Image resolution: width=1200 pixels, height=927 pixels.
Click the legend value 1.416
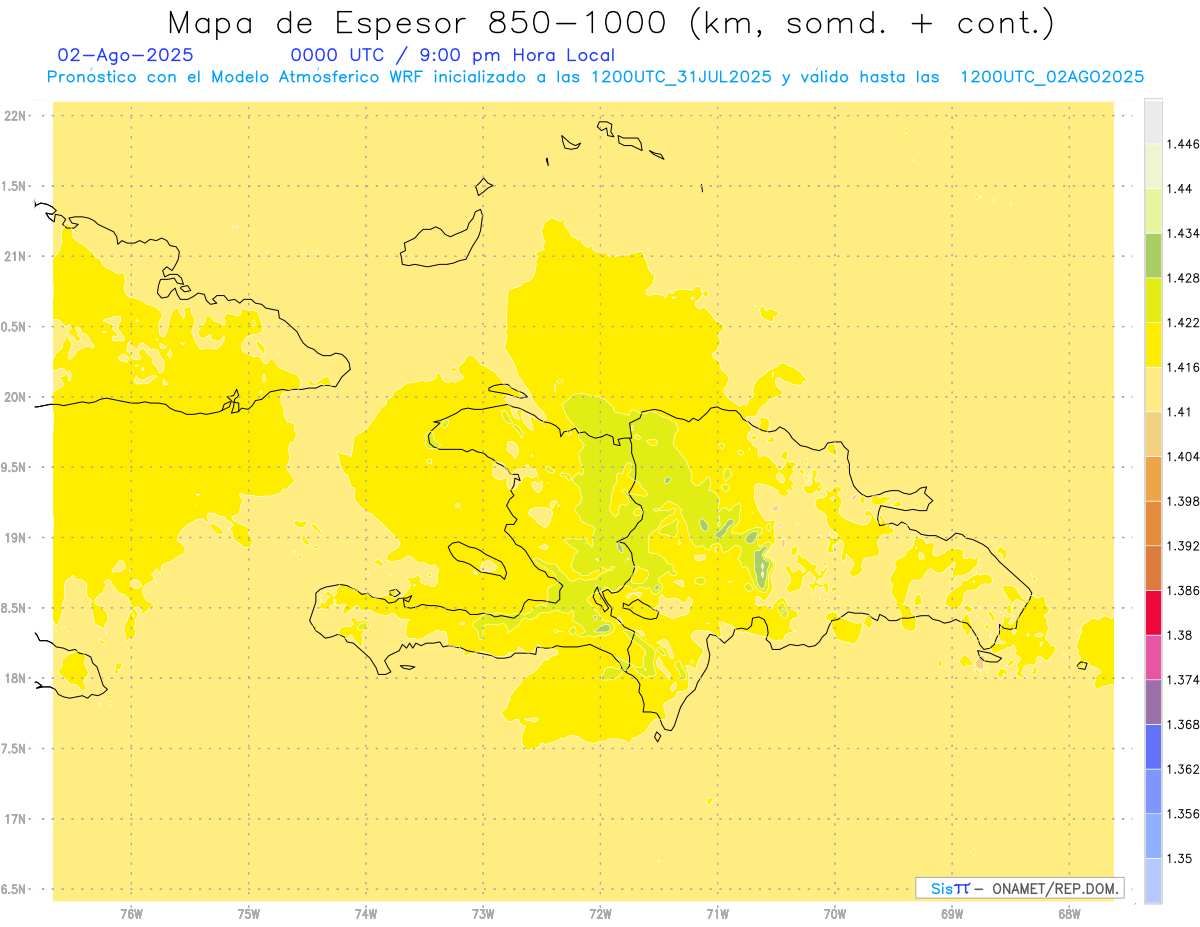1183,367
